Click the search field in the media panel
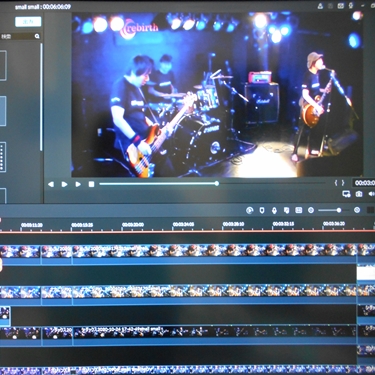375x375 pixels. pyautogui.click(x=20, y=36)
